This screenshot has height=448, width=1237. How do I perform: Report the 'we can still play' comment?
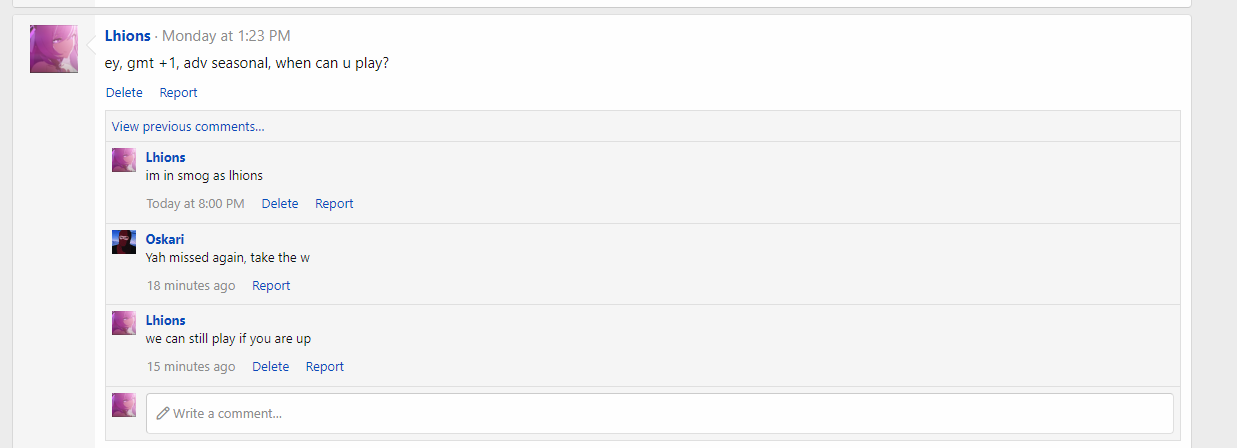click(x=325, y=367)
